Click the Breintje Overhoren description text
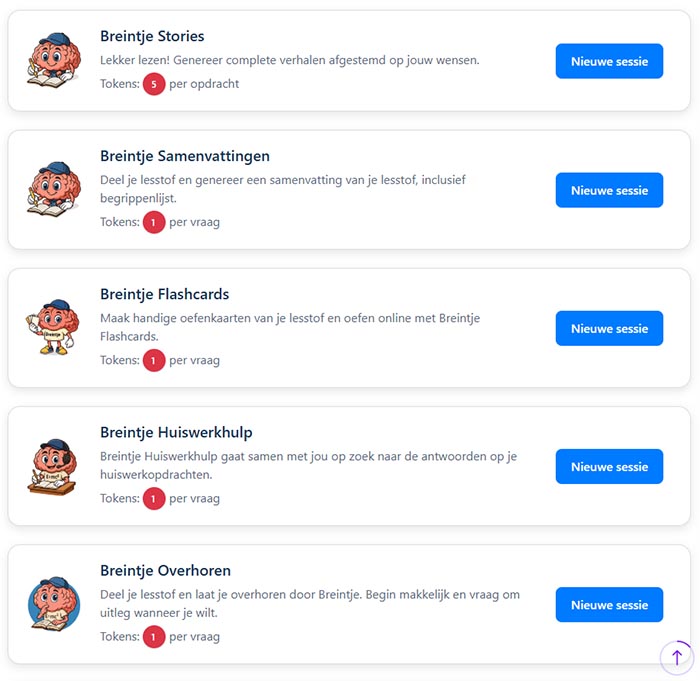This screenshot has height=681, width=700. 310,603
